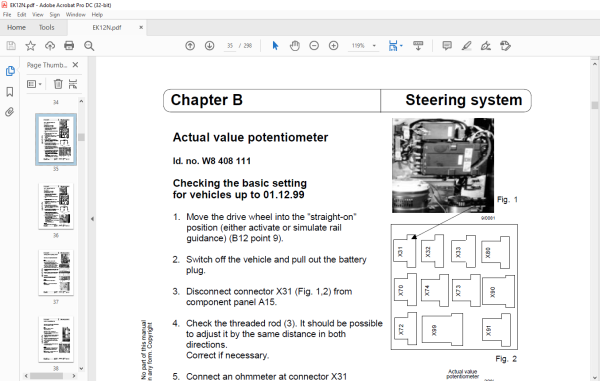
Task: Switch to the Tools tab
Action: click(x=46, y=28)
